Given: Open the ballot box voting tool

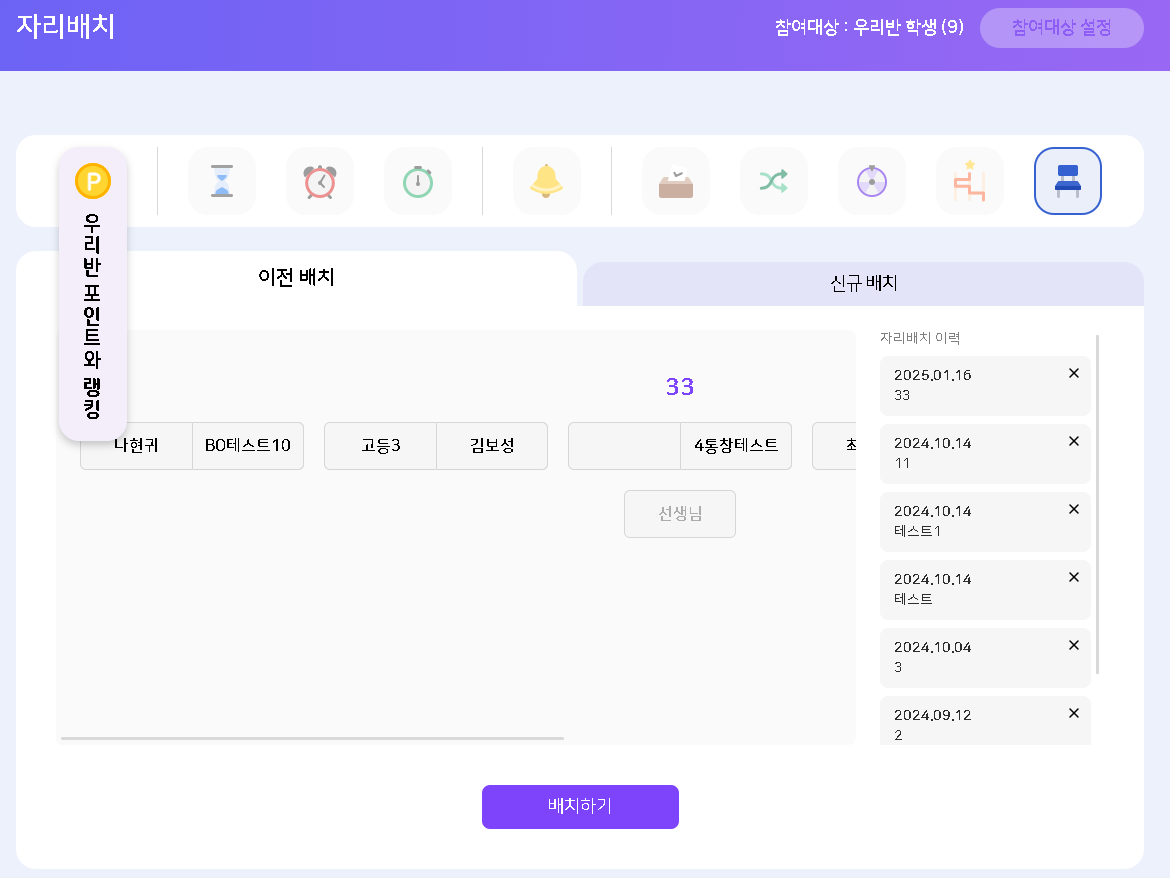Looking at the screenshot, I should click(676, 181).
